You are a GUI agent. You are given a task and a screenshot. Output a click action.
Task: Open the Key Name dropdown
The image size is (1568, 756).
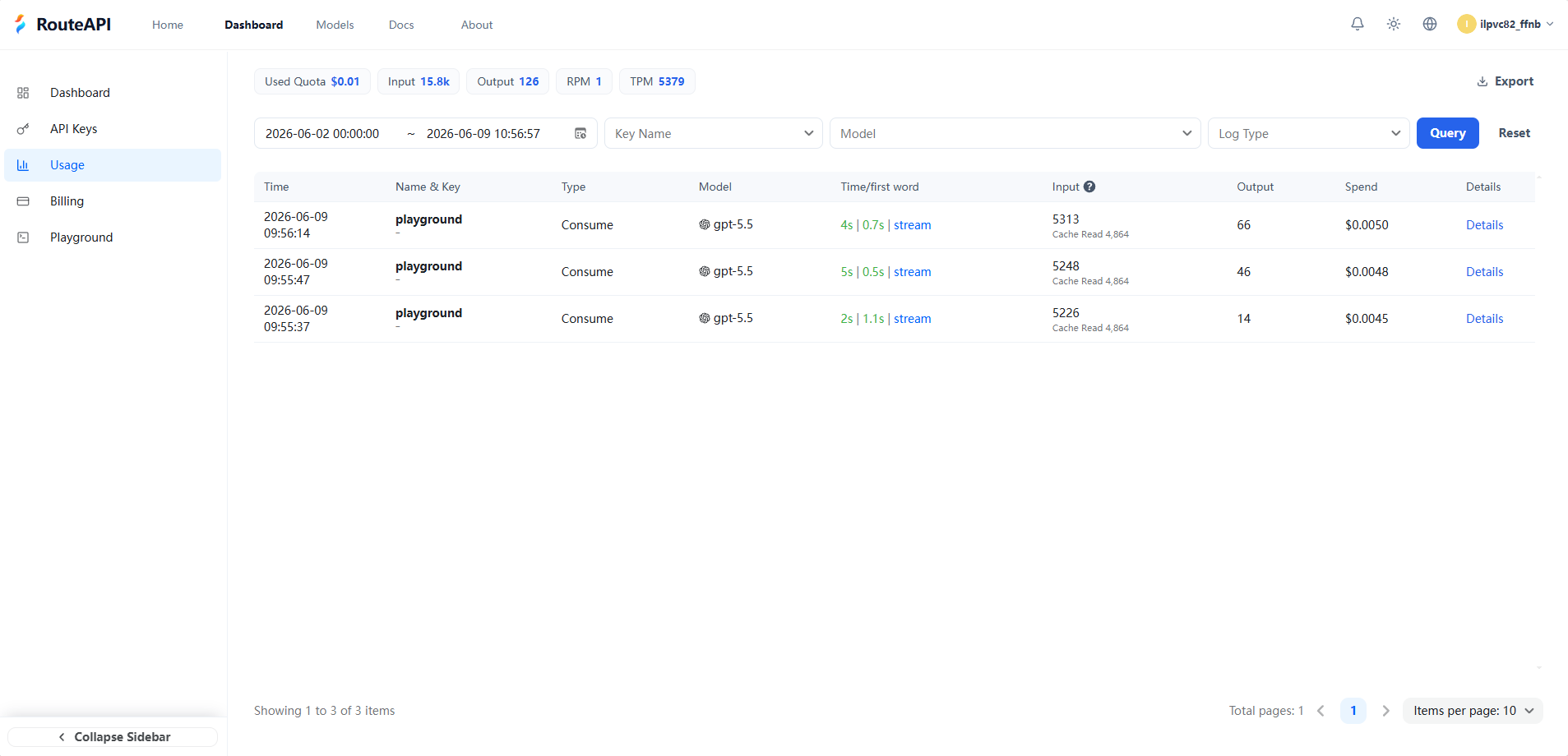click(x=714, y=133)
